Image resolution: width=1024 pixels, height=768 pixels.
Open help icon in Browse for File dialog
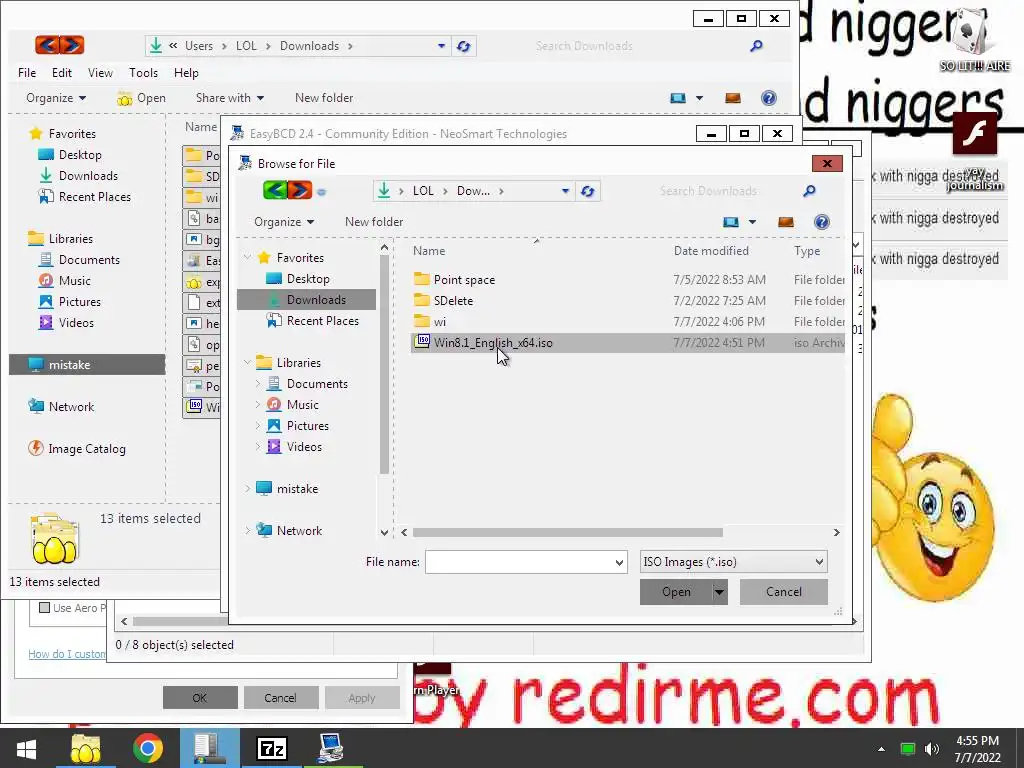coord(822,222)
